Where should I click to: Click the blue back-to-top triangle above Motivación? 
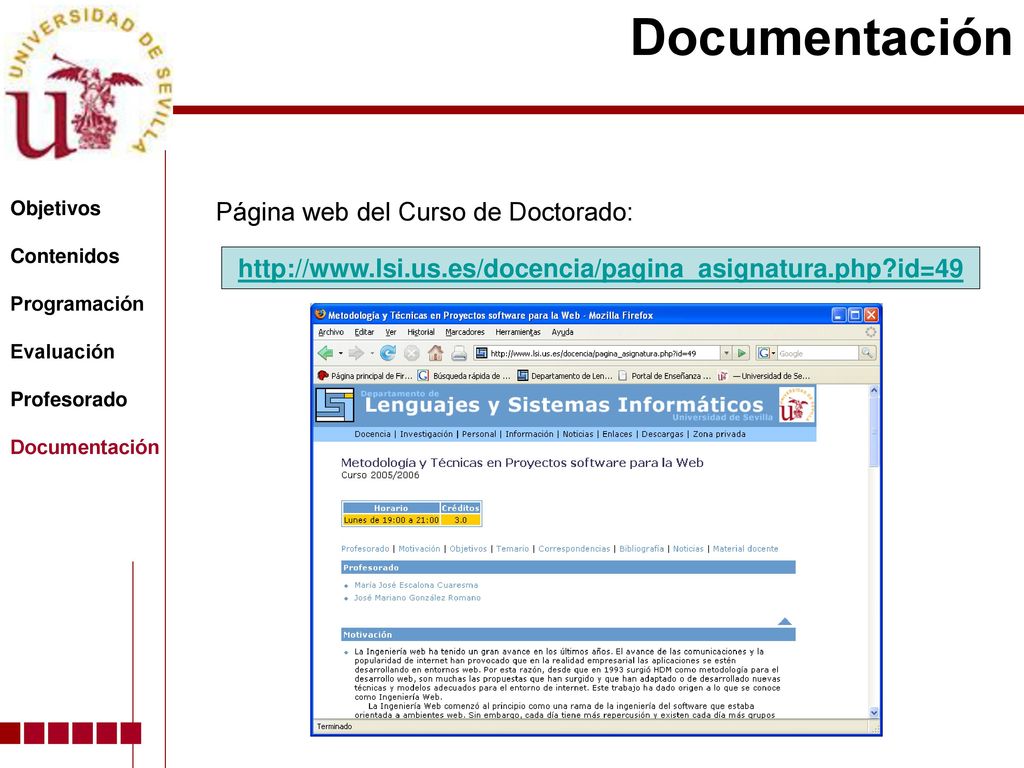pyautogui.click(x=785, y=622)
